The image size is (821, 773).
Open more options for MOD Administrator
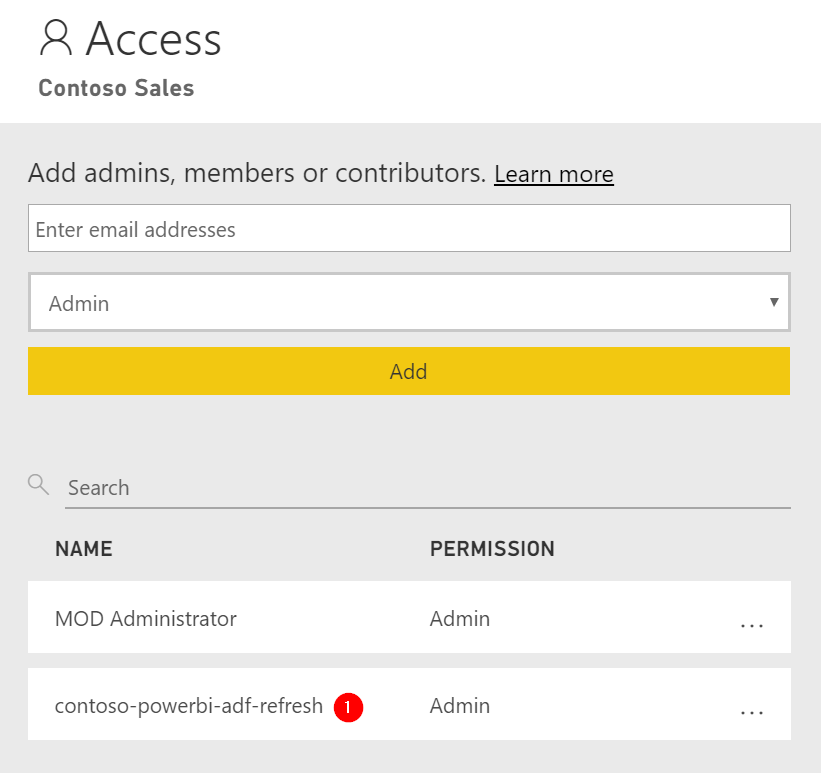(752, 625)
